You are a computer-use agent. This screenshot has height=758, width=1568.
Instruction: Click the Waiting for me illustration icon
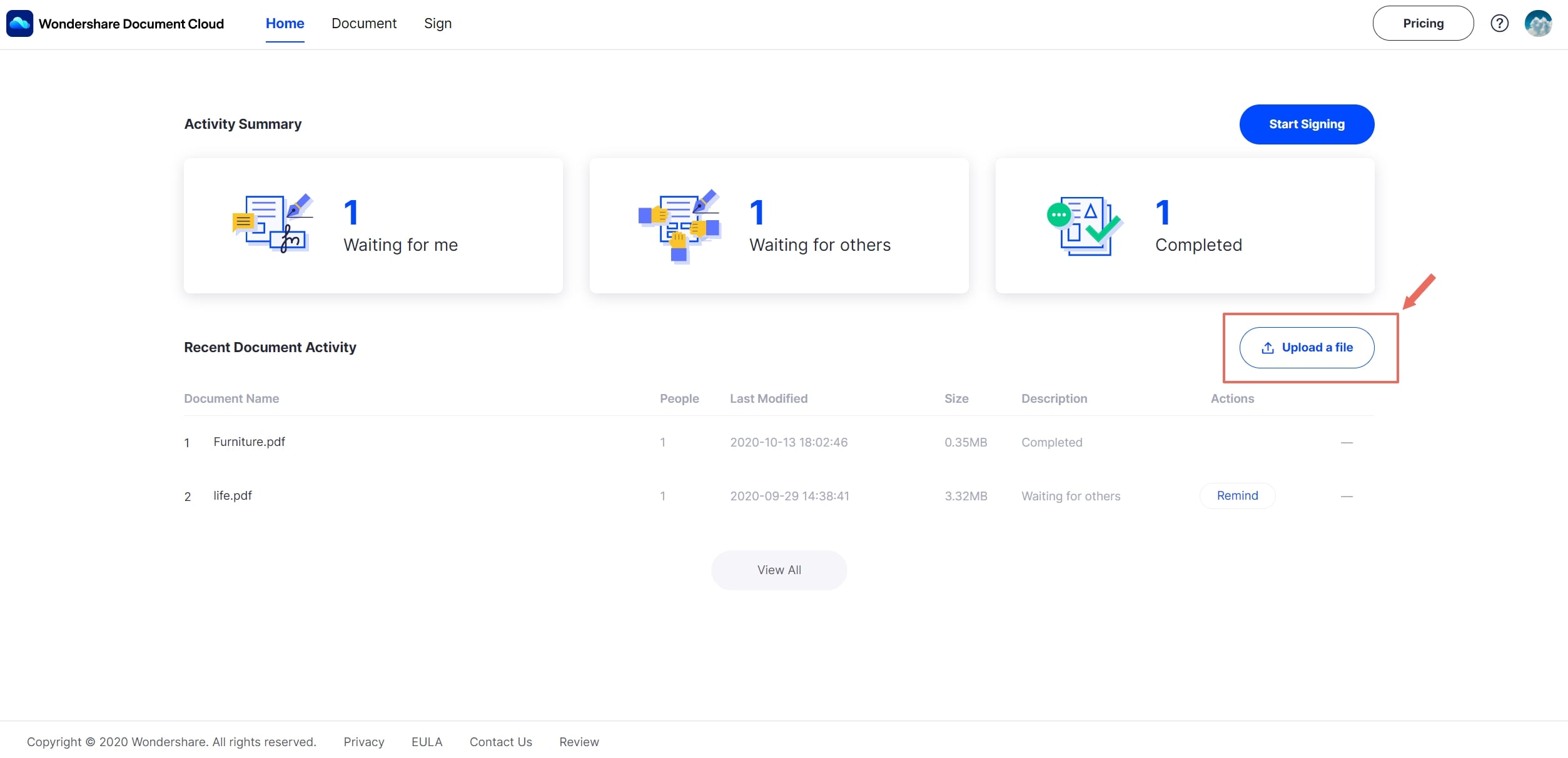pyautogui.click(x=273, y=224)
